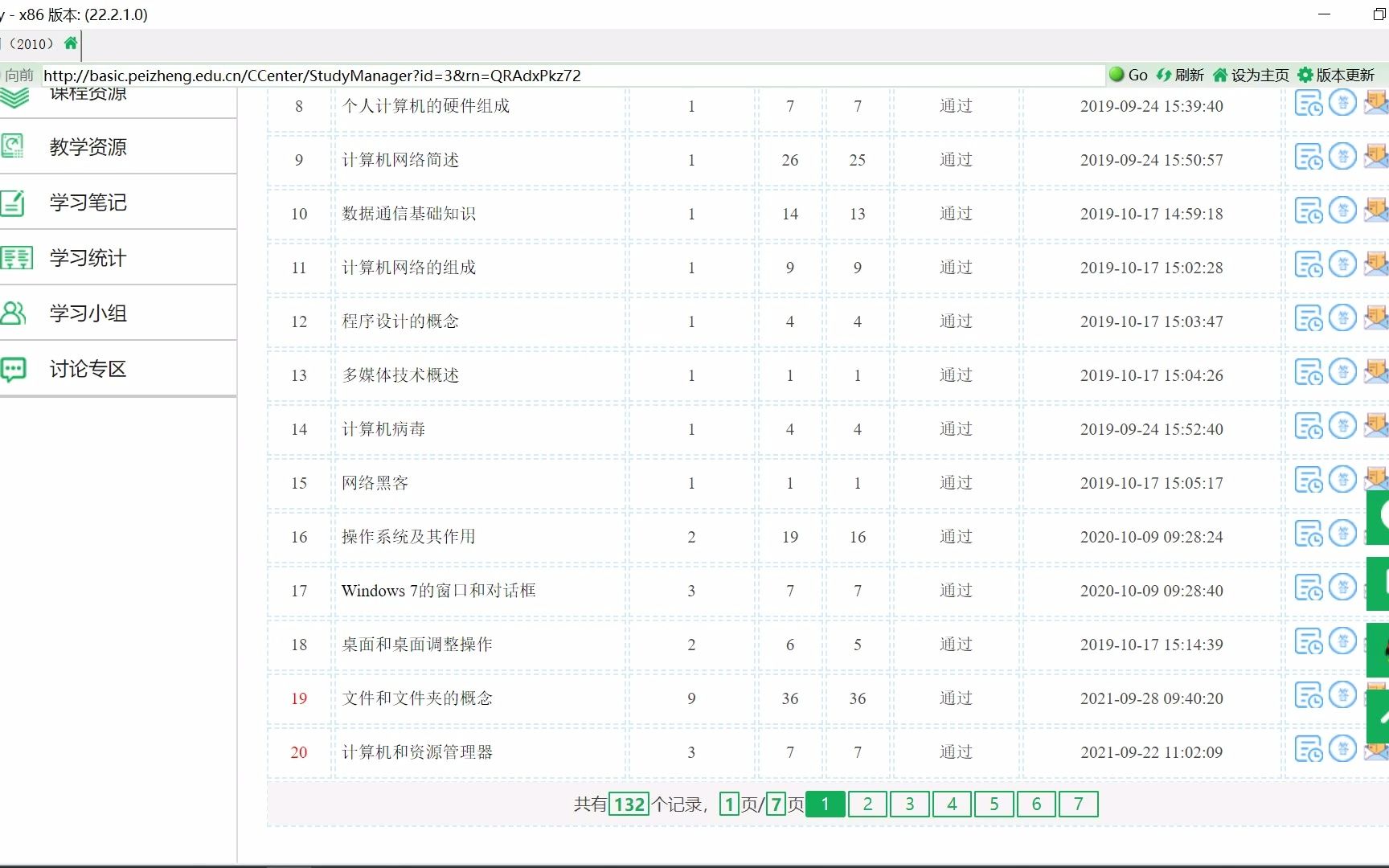Click the home icon on the (2010) tab

(x=70, y=44)
